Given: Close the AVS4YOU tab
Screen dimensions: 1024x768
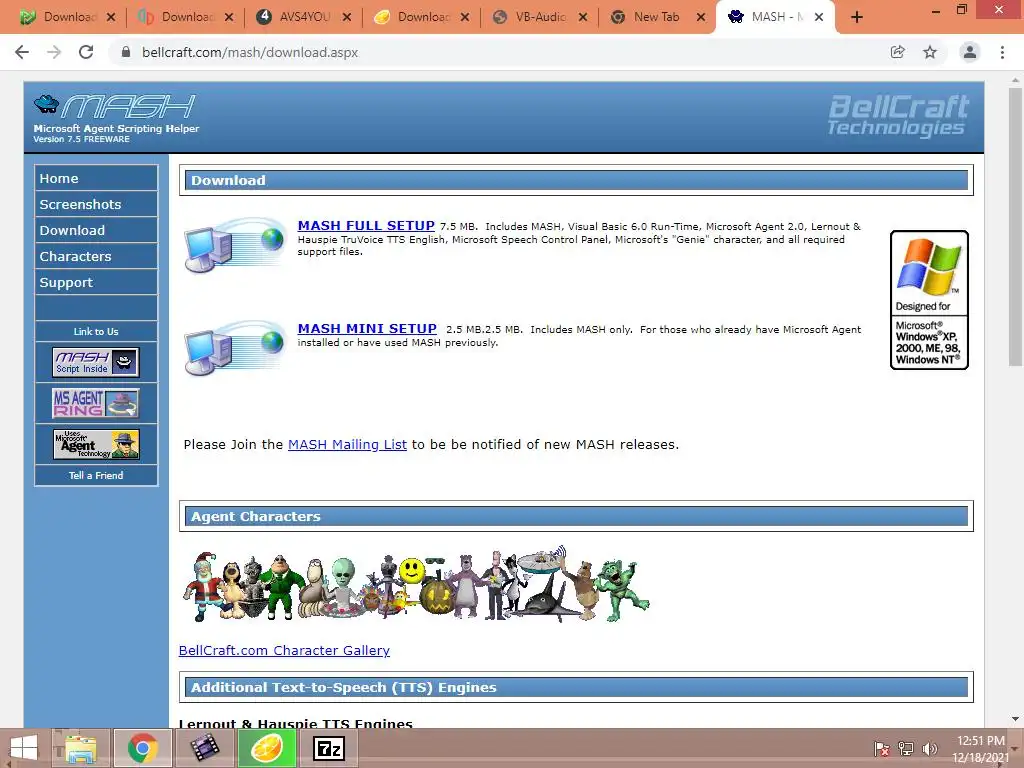Looking at the screenshot, I should click(347, 17).
